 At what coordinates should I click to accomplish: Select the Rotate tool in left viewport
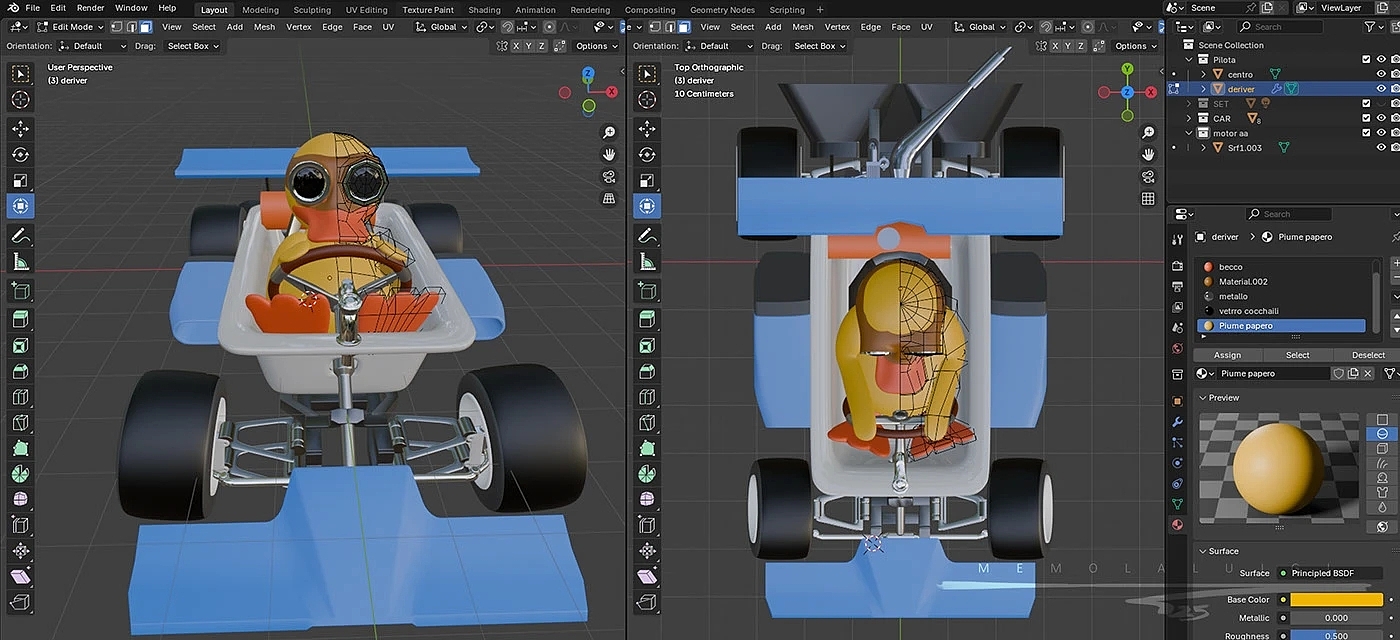pyautogui.click(x=20, y=155)
